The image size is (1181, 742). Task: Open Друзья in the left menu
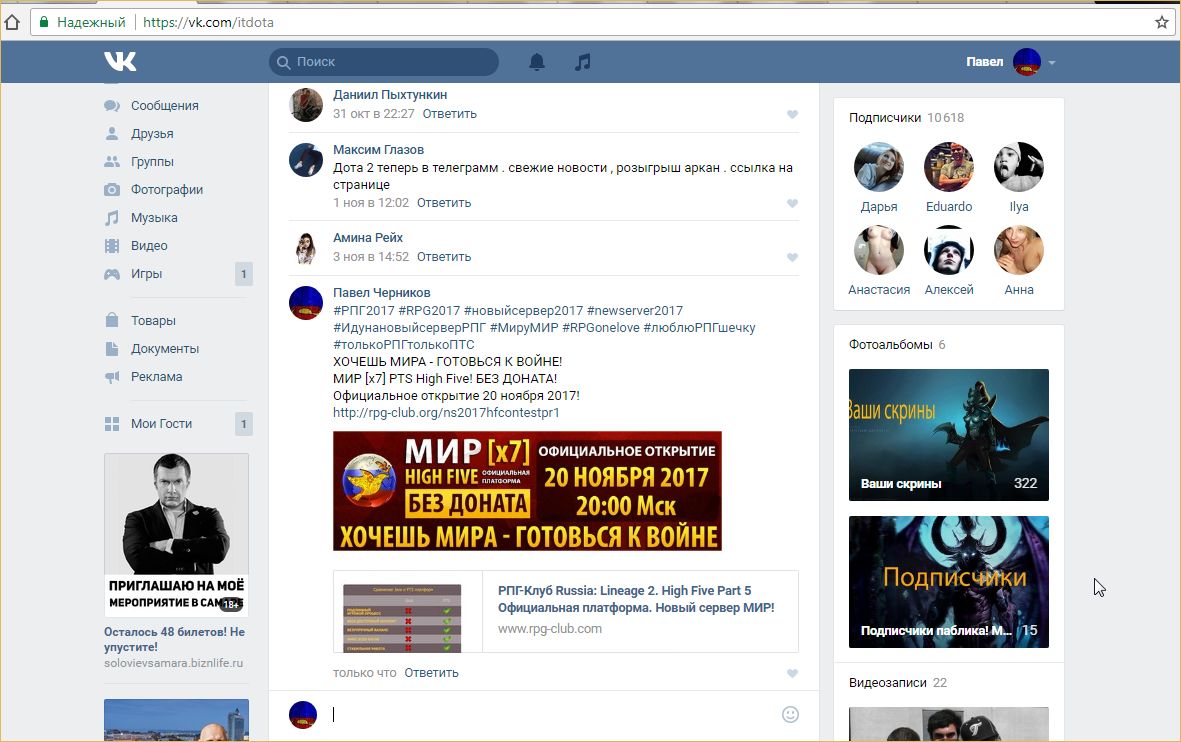(x=152, y=133)
